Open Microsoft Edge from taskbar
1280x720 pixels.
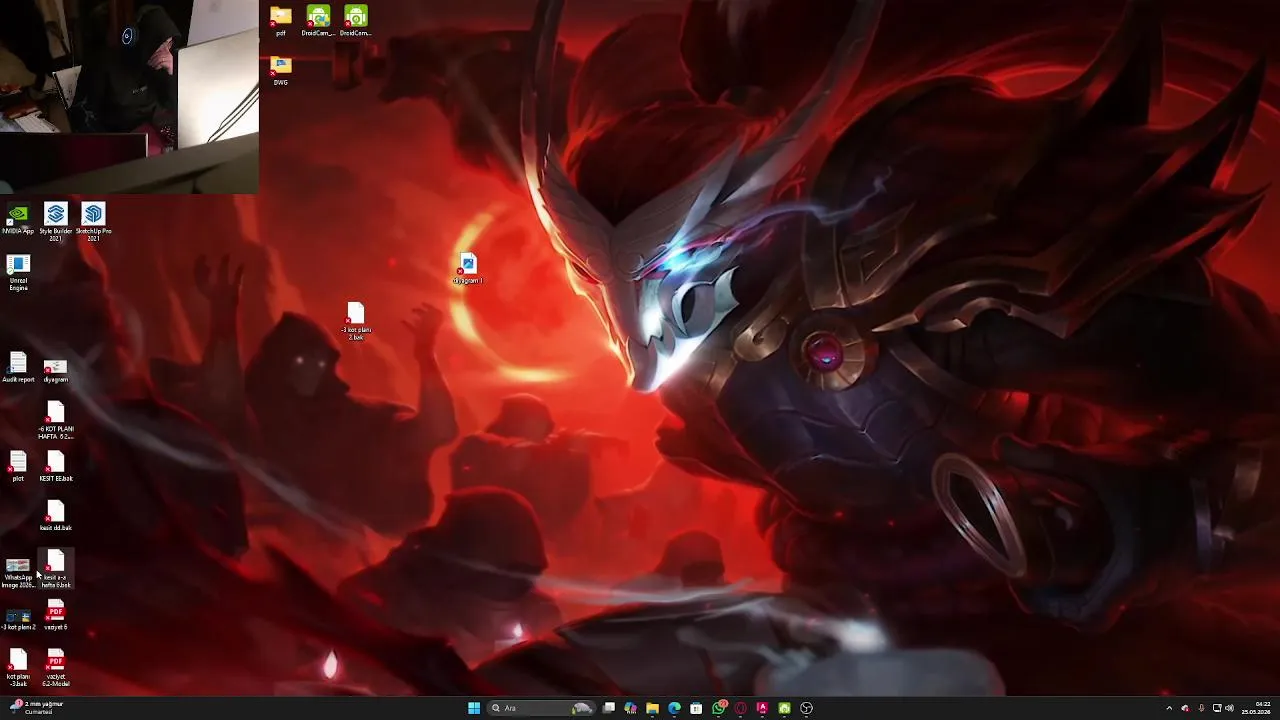pos(674,708)
